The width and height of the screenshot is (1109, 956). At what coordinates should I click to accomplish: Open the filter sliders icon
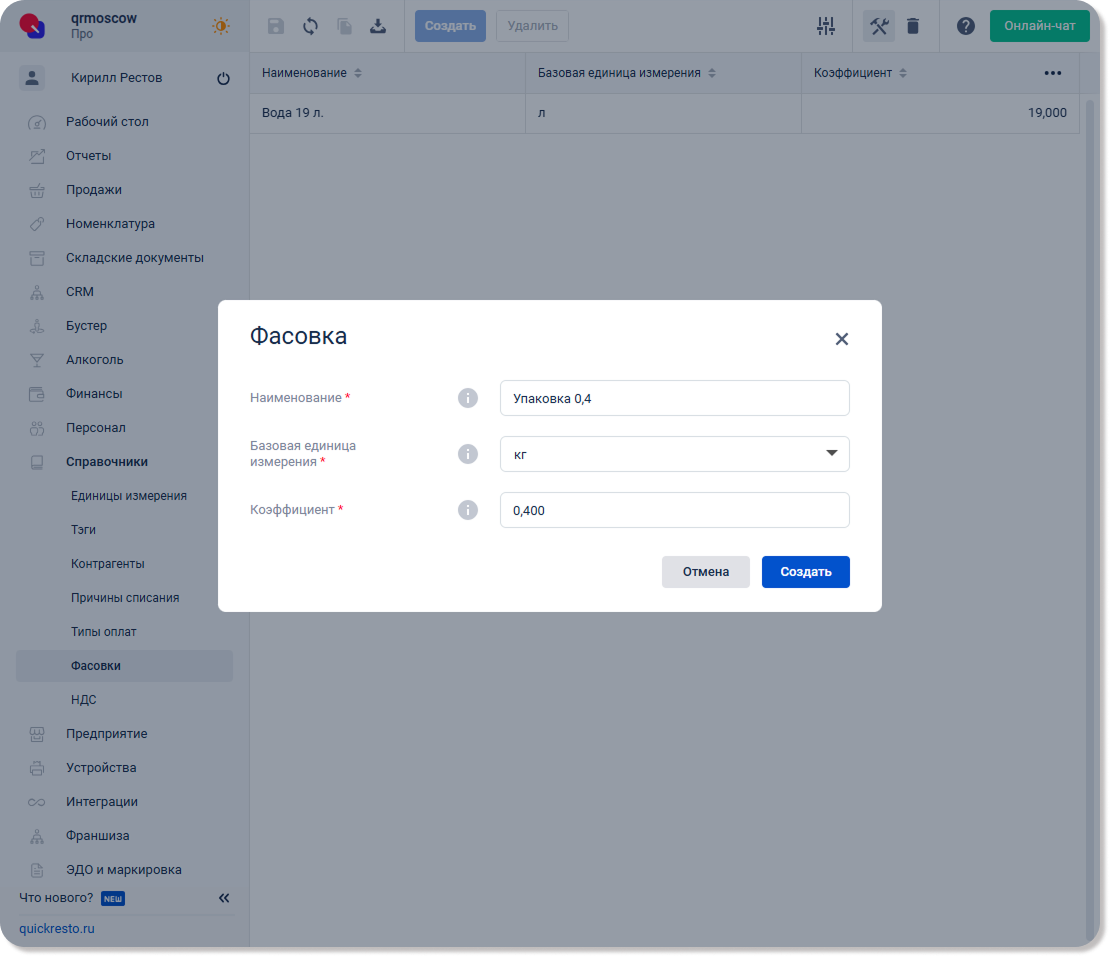point(825,27)
